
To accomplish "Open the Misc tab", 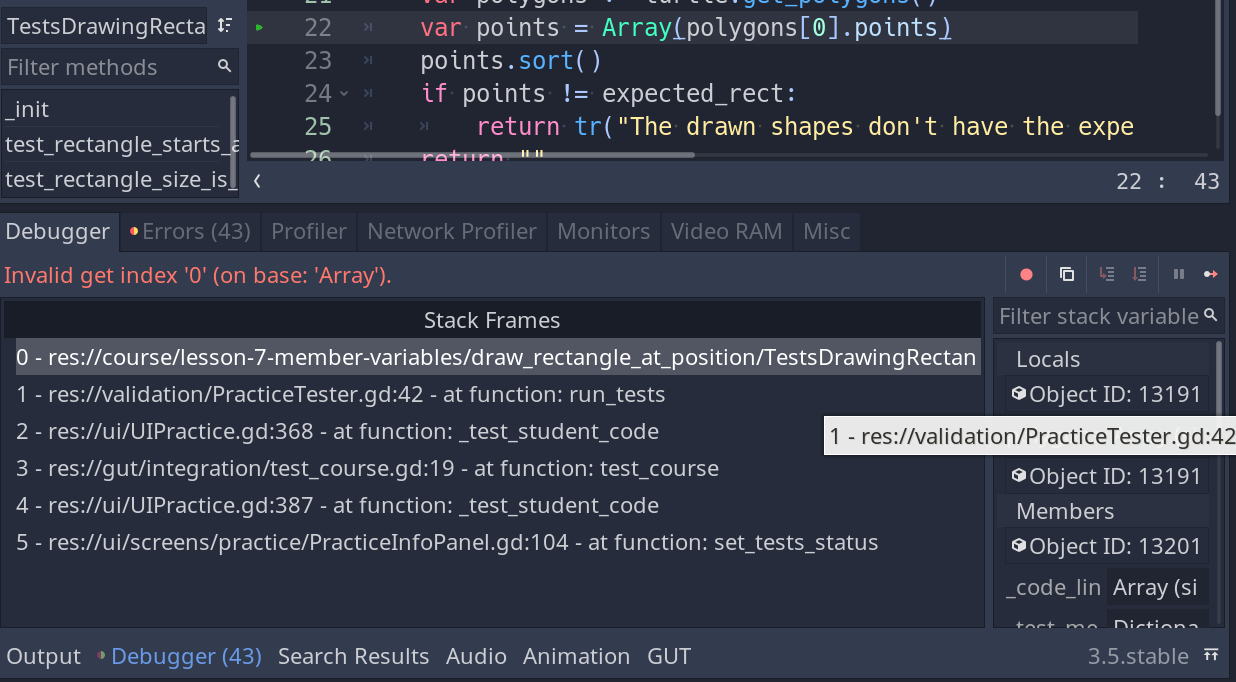I will (x=827, y=231).
